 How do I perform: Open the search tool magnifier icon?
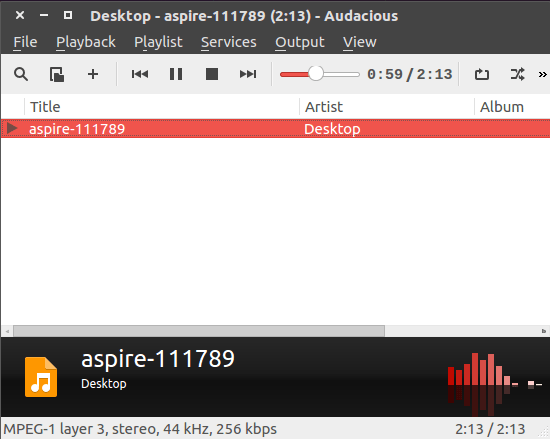click(x=21, y=74)
